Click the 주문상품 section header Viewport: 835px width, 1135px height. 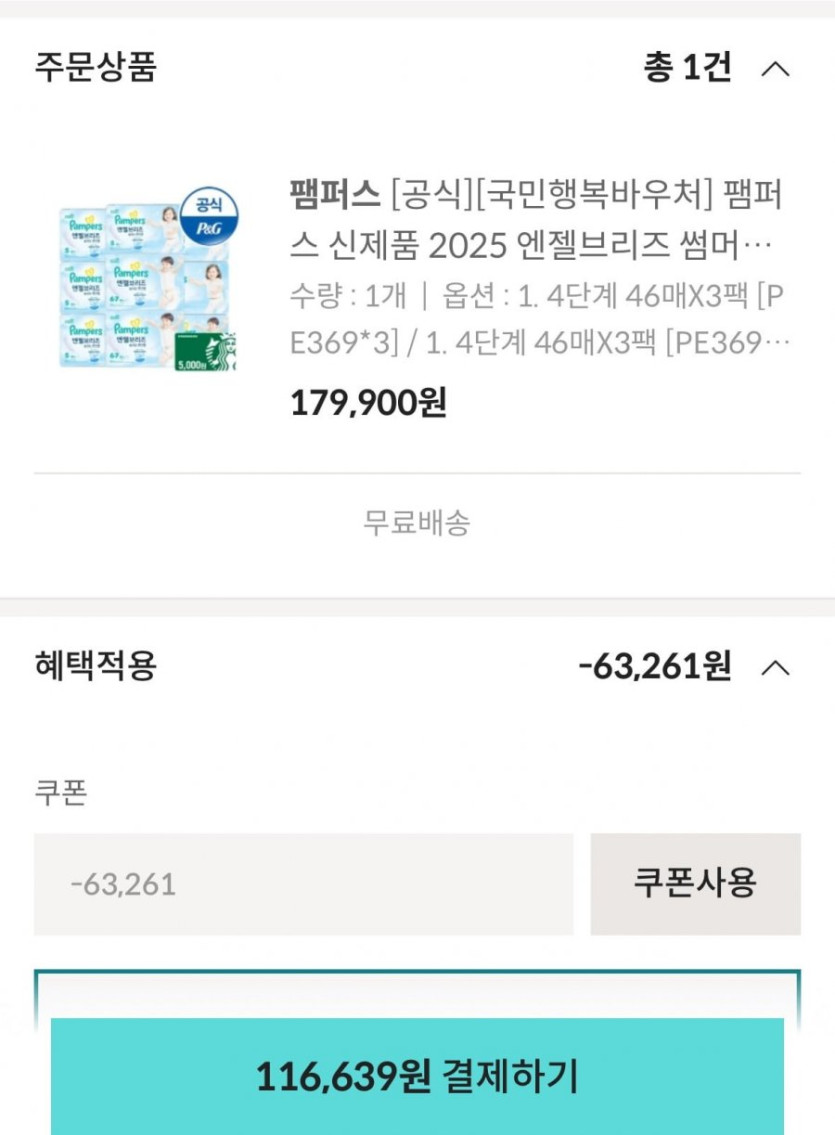[96, 68]
